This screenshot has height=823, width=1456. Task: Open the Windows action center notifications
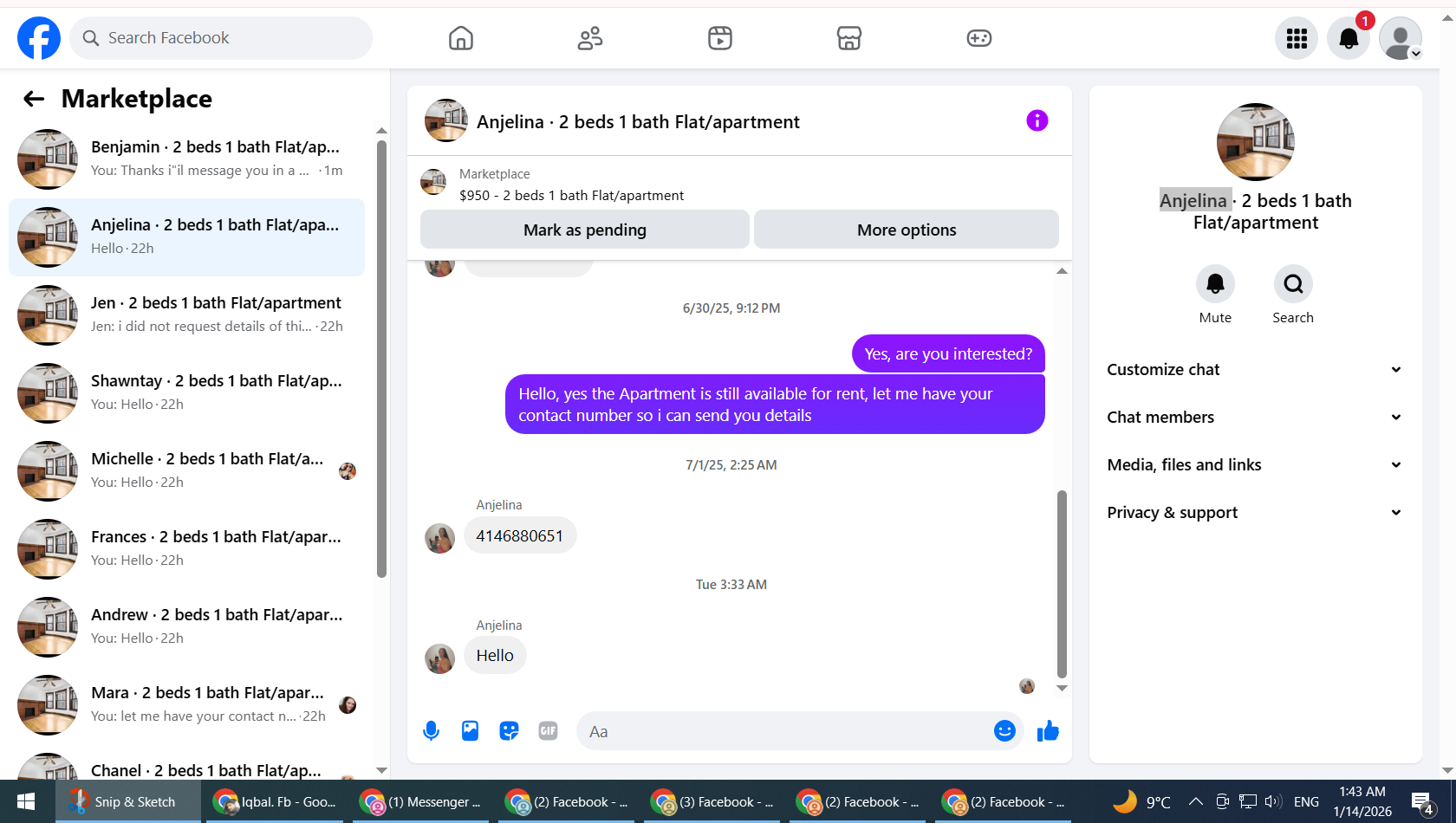click(1422, 802)
